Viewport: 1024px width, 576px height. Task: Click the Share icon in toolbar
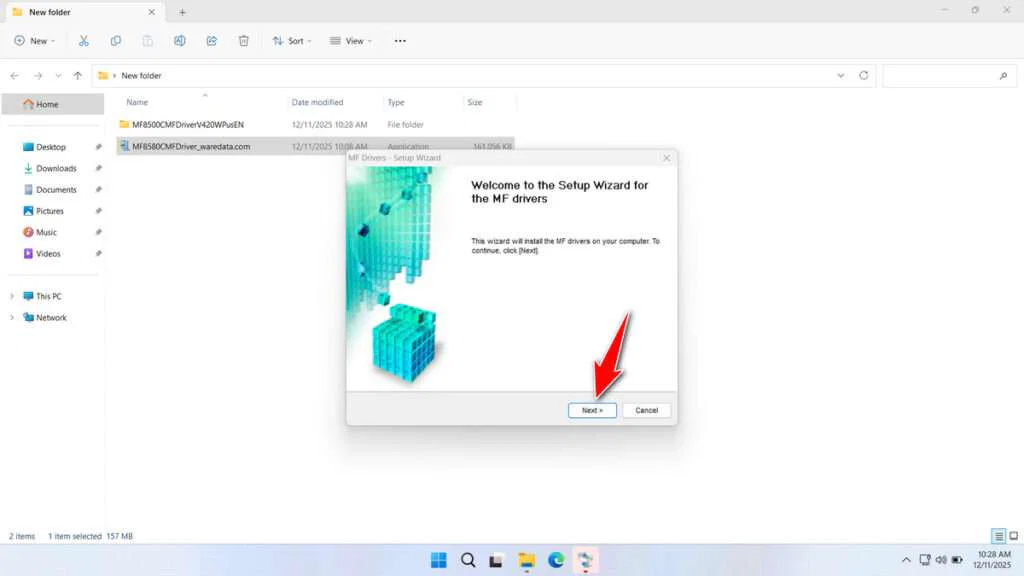[x=212, y=41]
